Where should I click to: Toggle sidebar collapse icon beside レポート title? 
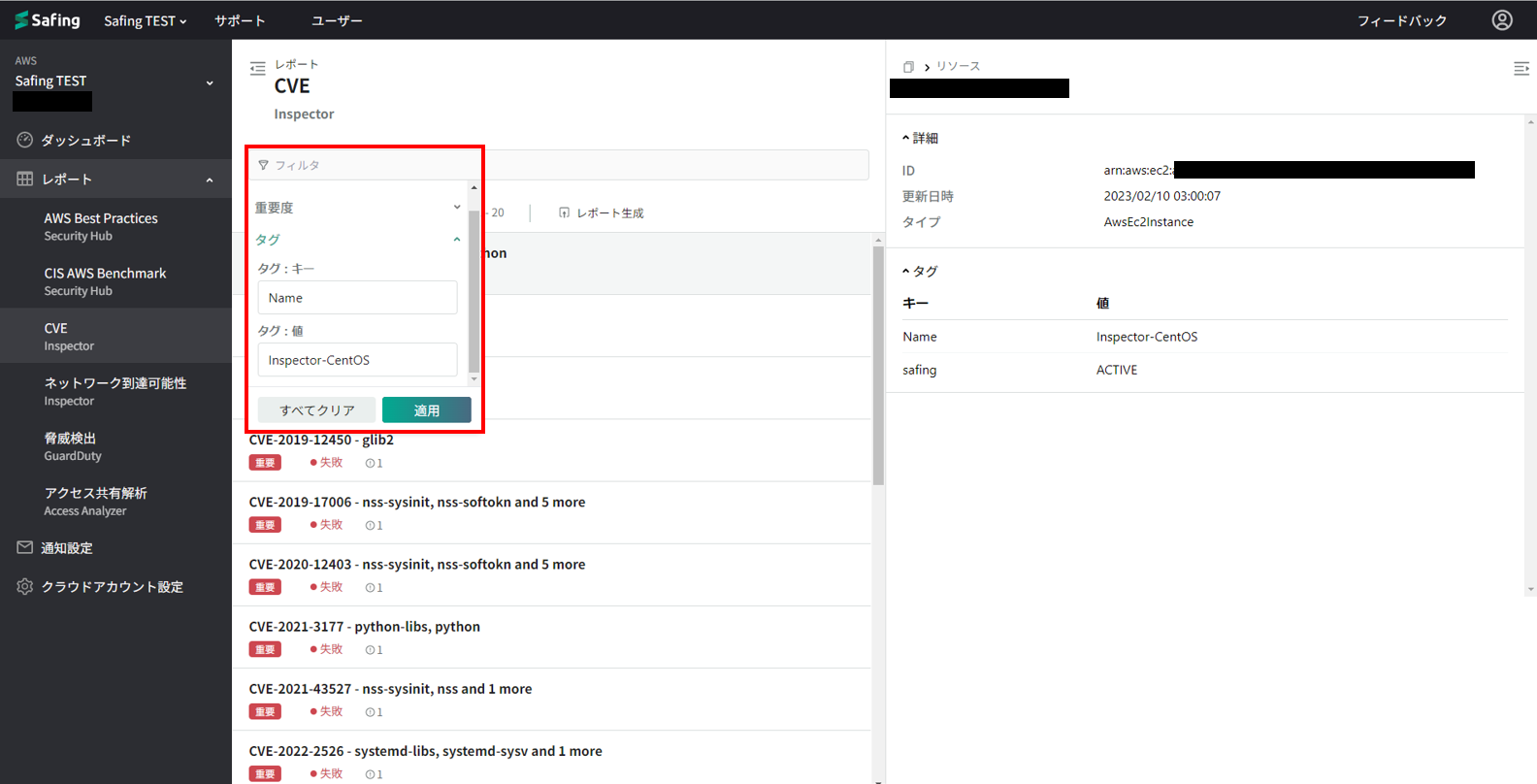(257, 68)
